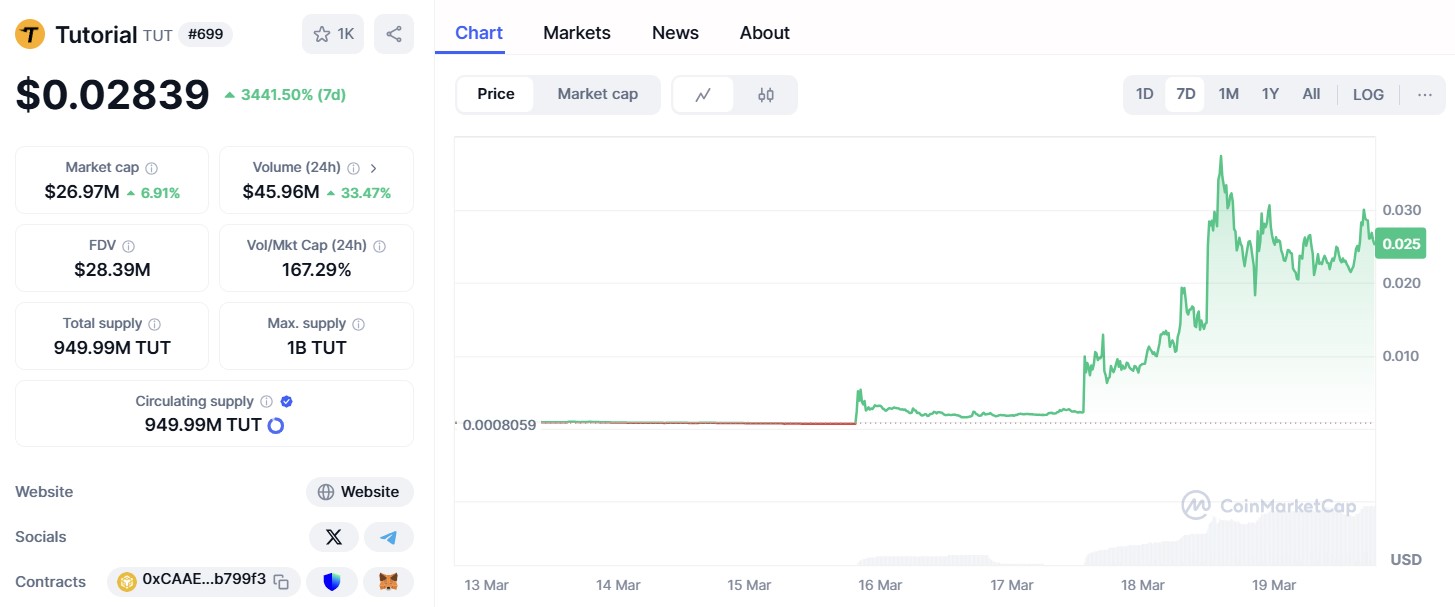This screenshot has width=1455, height=607.
Task: Expand Volume (24h) chevron arrow
Action: [373, 168]
